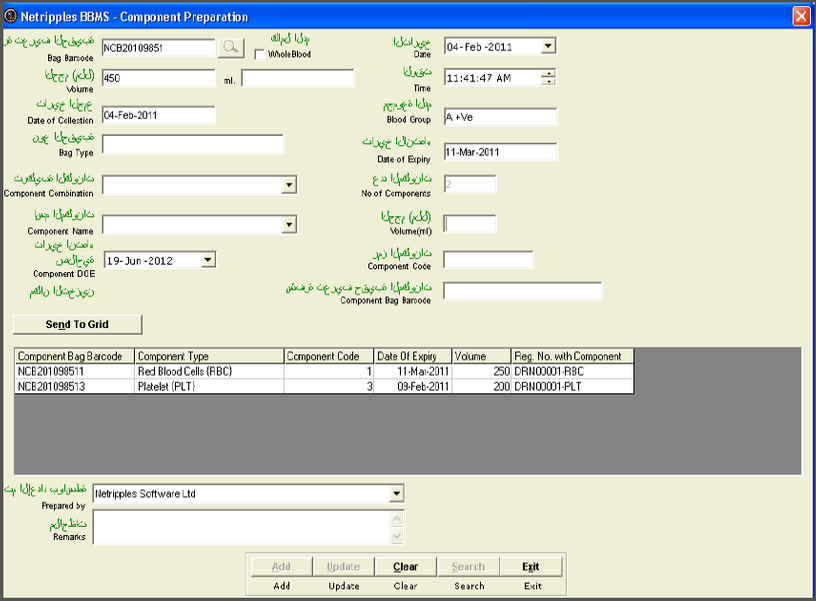Click the volume cell showing 250
The height and width of the screenshot is (601, 816).
[x=481, y=372]
